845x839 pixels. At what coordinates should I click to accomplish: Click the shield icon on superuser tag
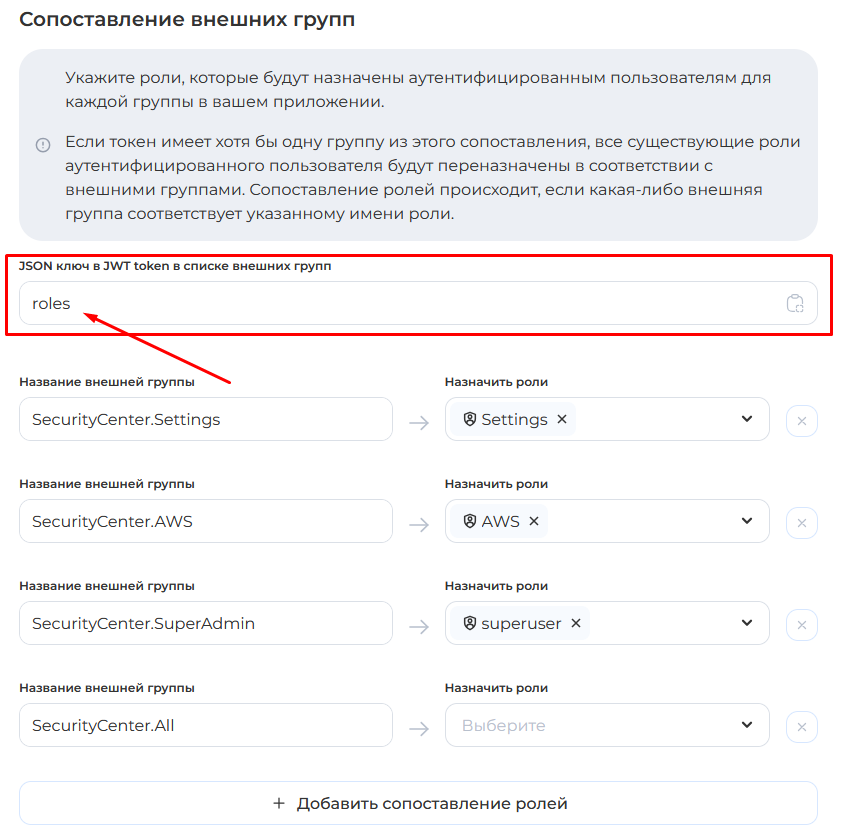click(470, 624)
